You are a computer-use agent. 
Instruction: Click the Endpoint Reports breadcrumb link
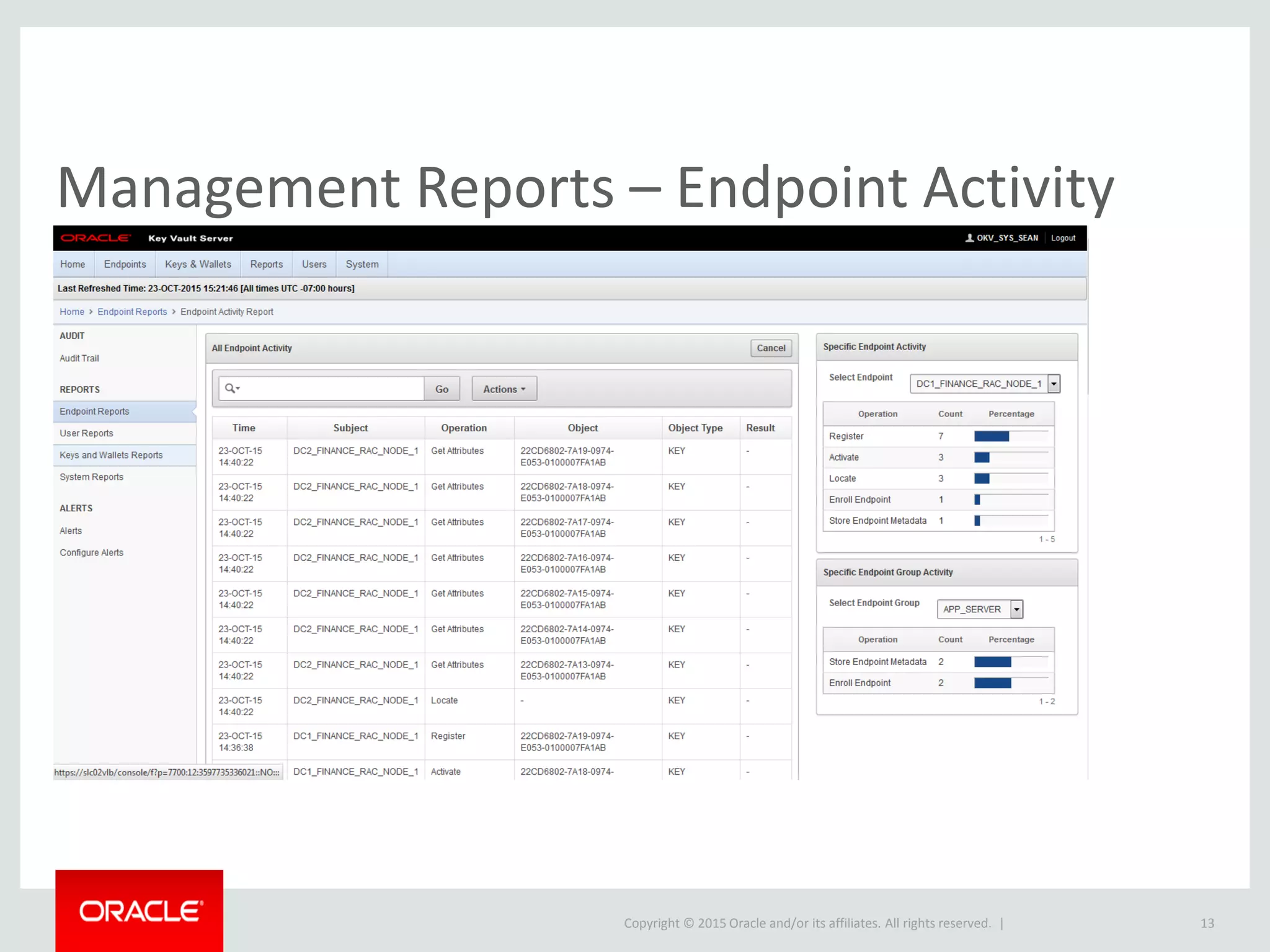coord(132,312)
